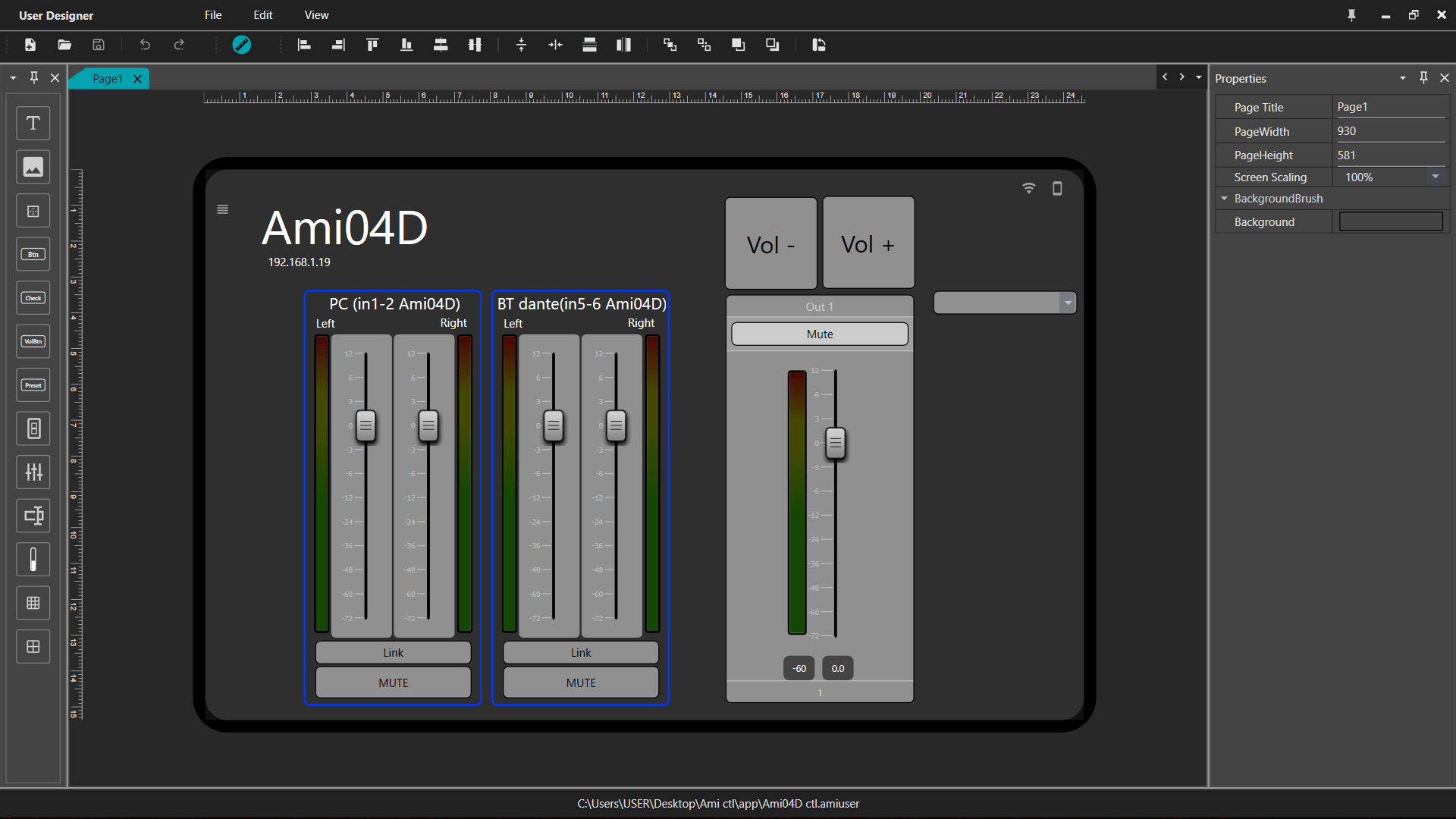1456x819 pixels.
Task: Select the mixer faders tool
Action: (33, 472)
